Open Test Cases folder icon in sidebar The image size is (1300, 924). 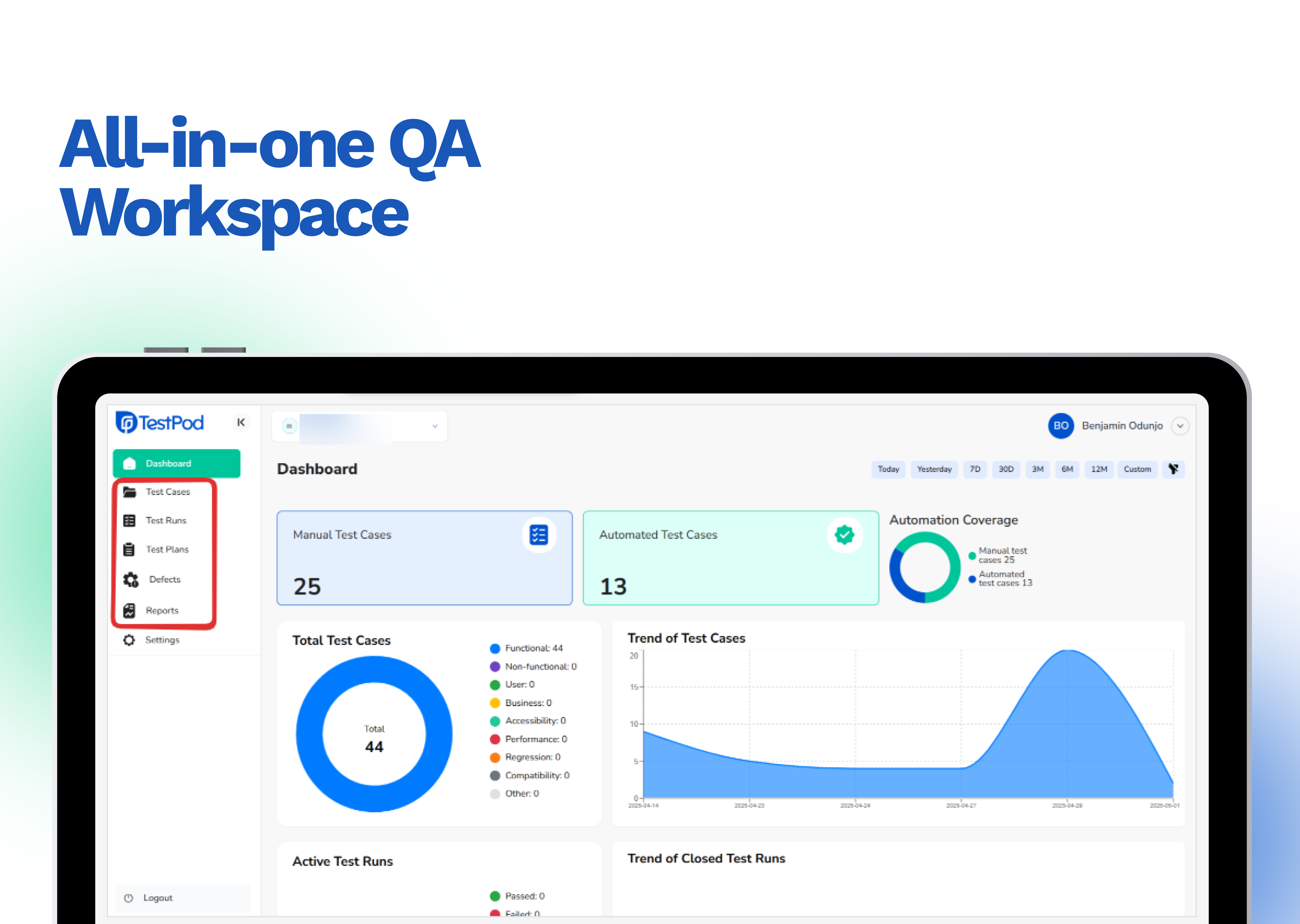pyautogui.click(x=130, y=492)
